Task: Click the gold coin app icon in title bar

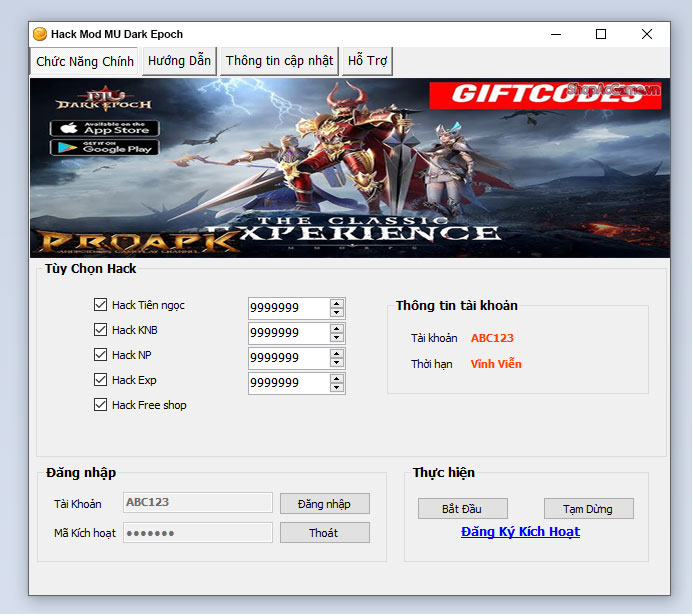Action: pyautogui.click(x=40, y=34)
